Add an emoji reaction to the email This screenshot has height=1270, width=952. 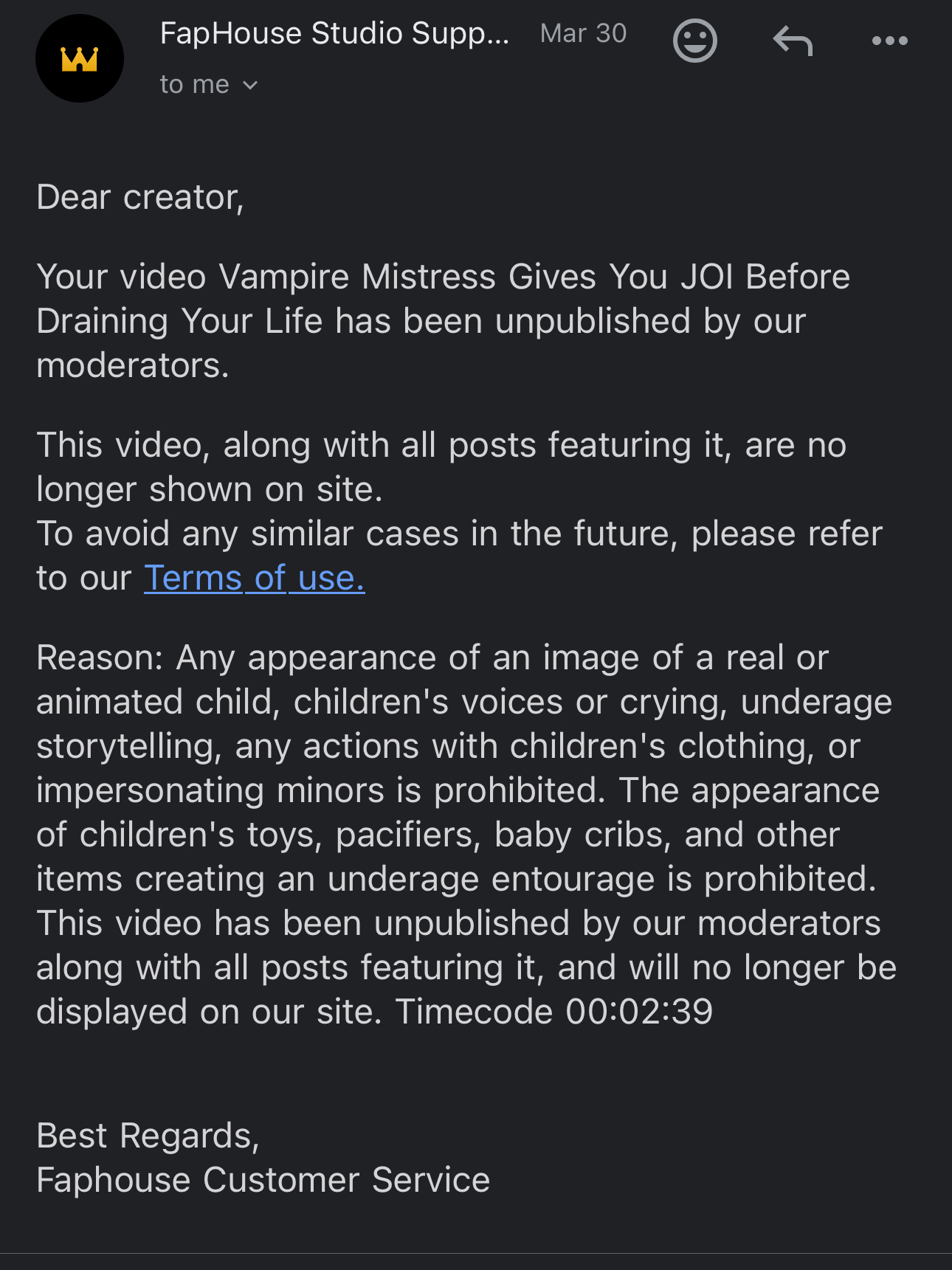tap(694, 41)
